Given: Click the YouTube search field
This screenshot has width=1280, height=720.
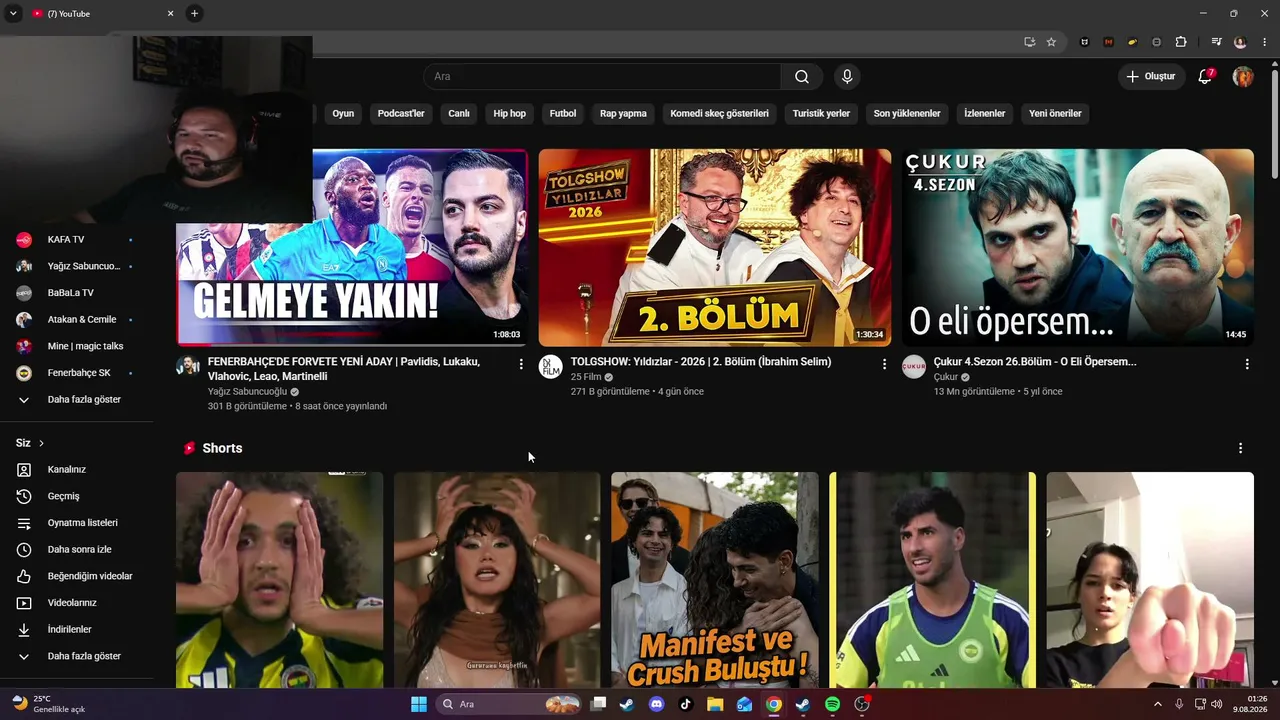Looking at the screenshot, I should tap(602, 77).
